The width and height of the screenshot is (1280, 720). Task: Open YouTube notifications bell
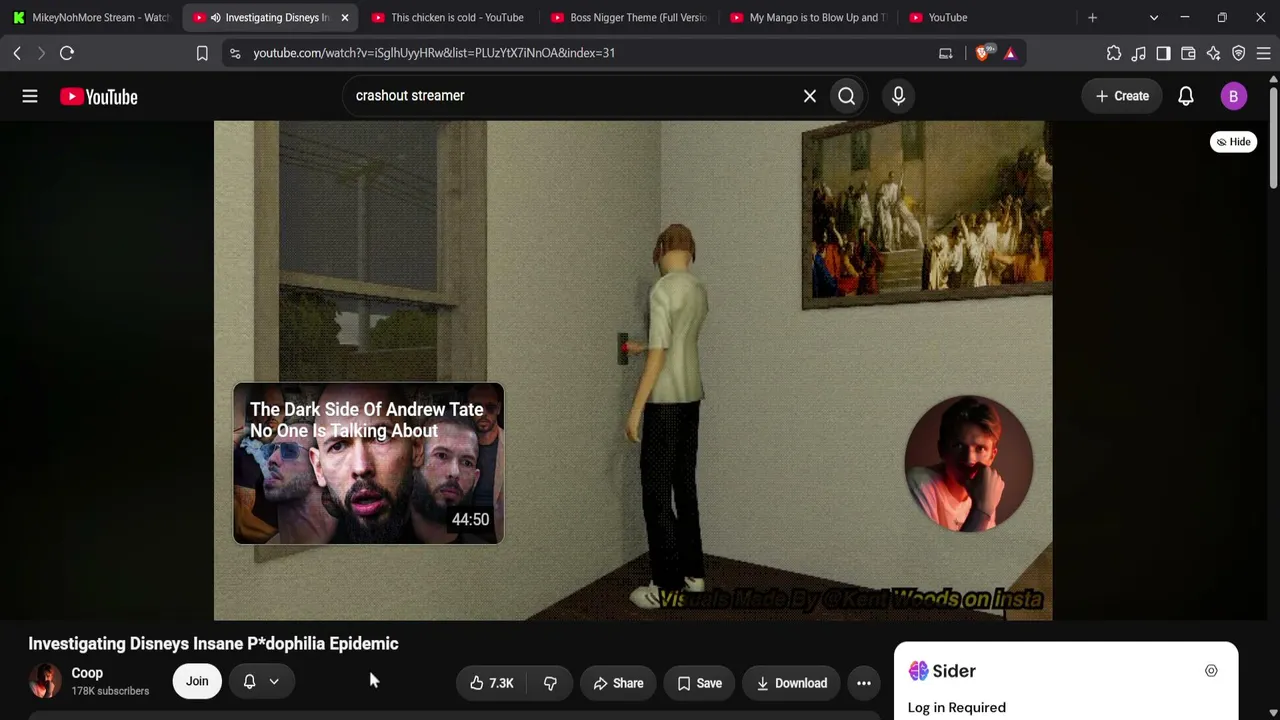click(1186, 96)
